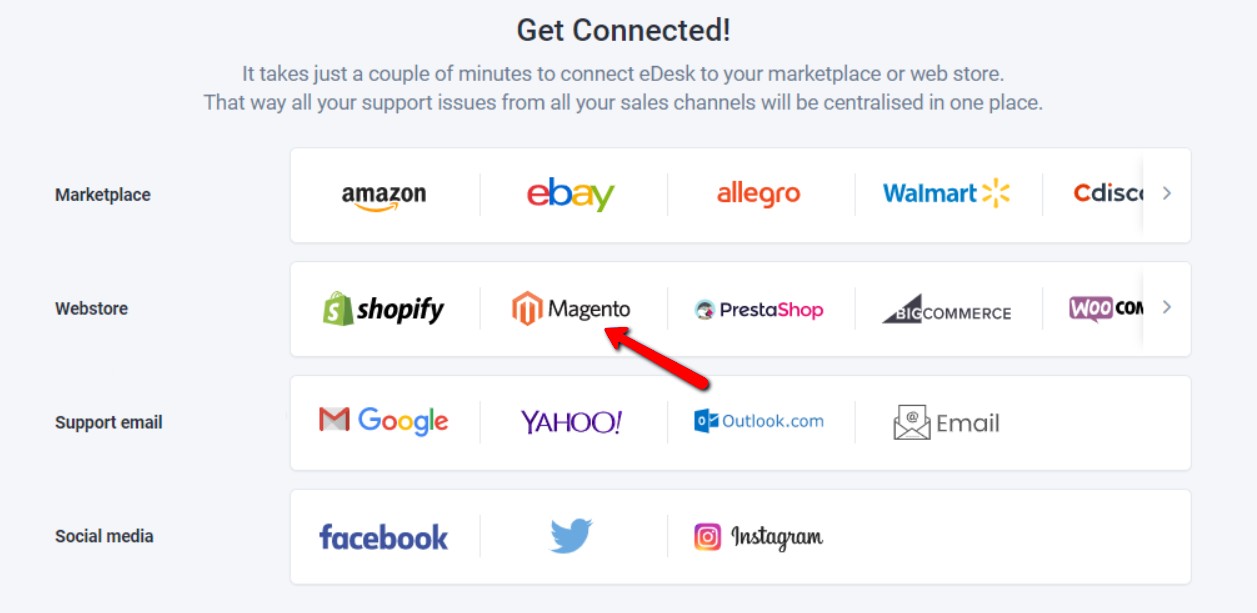Viewport: 1257px width, 613px height.
Task: Connect a Shopify webstore
Action: 384,308
